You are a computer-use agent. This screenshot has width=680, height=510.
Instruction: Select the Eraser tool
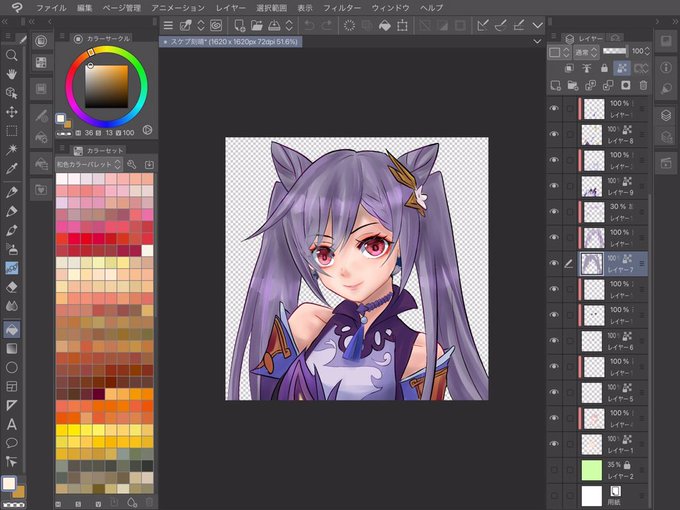click(x=12, y=287)
